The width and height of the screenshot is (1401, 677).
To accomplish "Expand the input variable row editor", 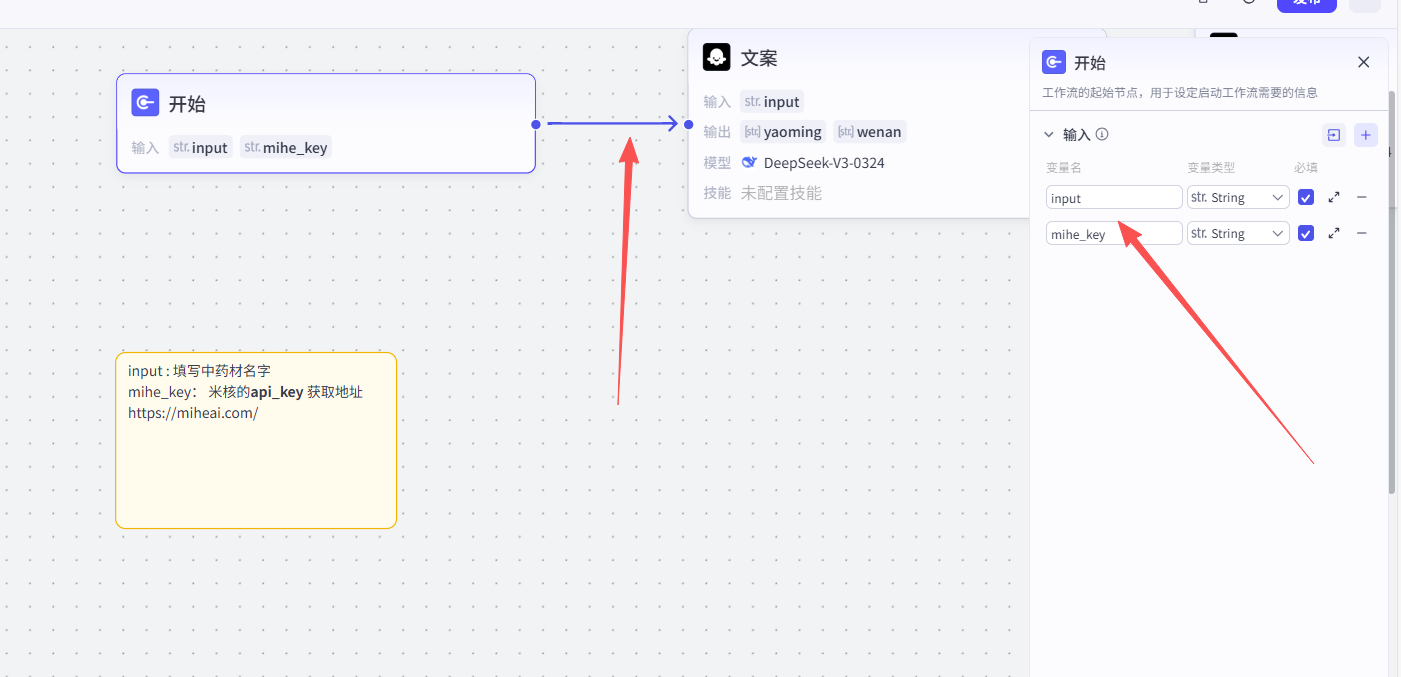I will pyautogui.click(x=1334, y=198).
